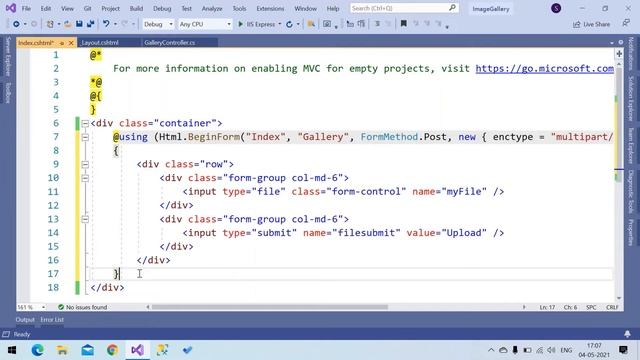Click the horizontal scrollbar thumb
The height and width of the screenshot is (360, 640).
pyautogui.click(x=269, y=307)
